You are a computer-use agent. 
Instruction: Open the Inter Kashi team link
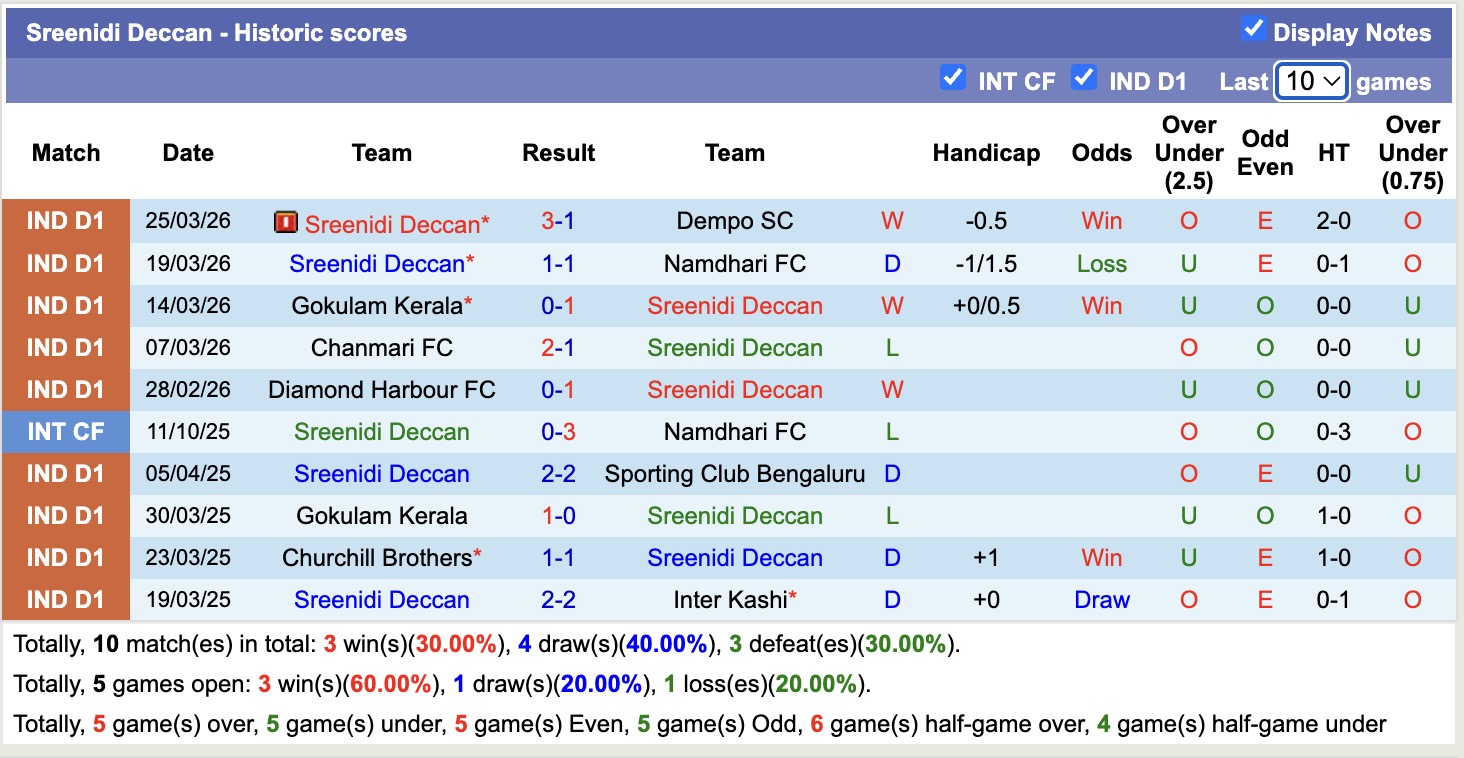click(729, 600)
